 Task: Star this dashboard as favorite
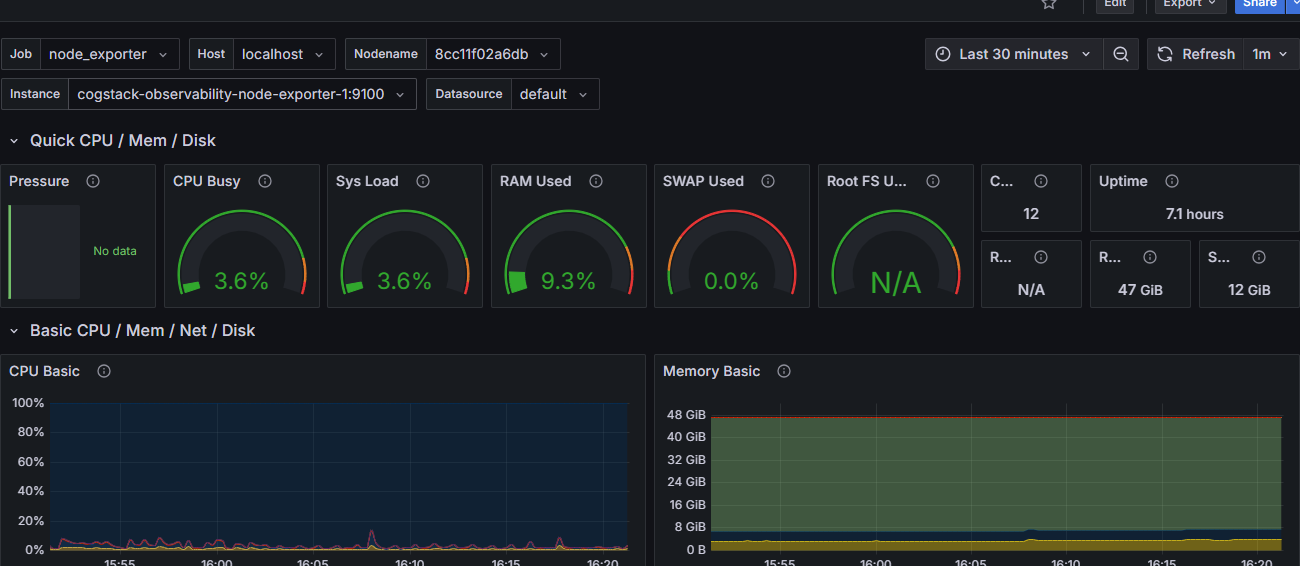coord(1049,4)
